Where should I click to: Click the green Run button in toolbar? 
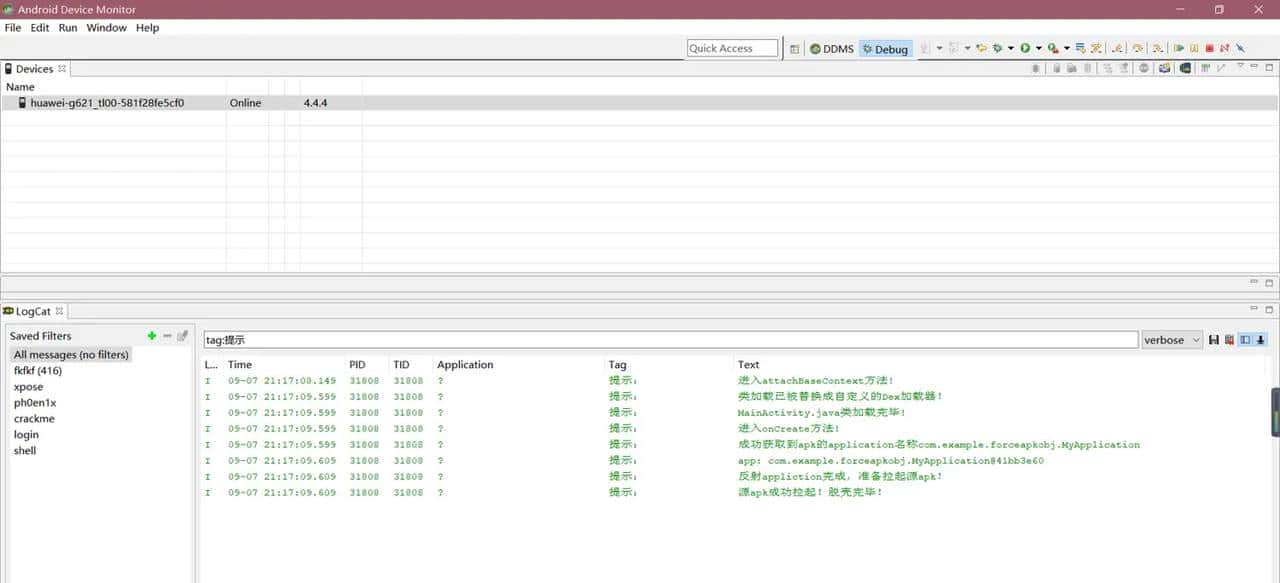pyautogui.click(x=1025, y=48)
